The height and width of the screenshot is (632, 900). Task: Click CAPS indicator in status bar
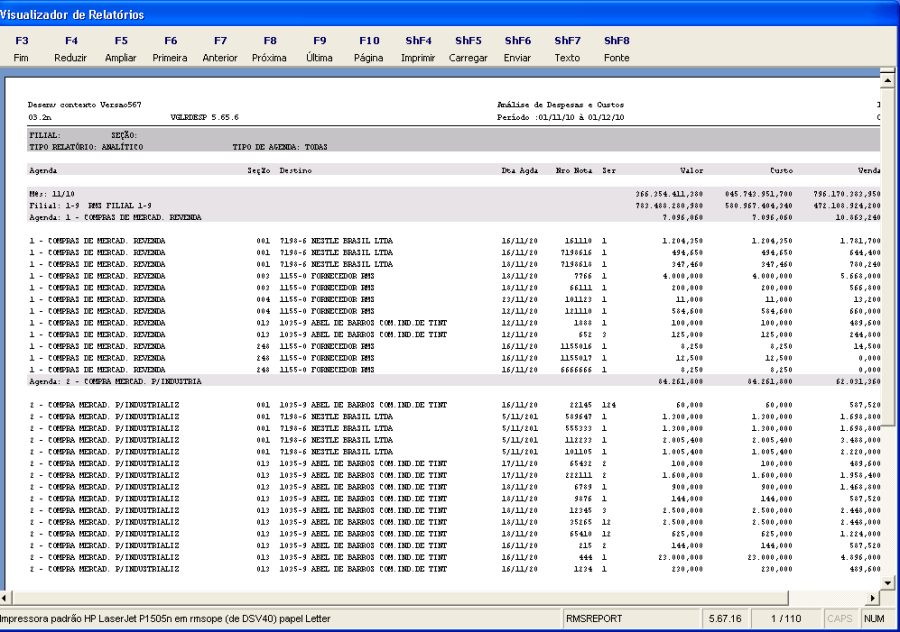[839, 619]
